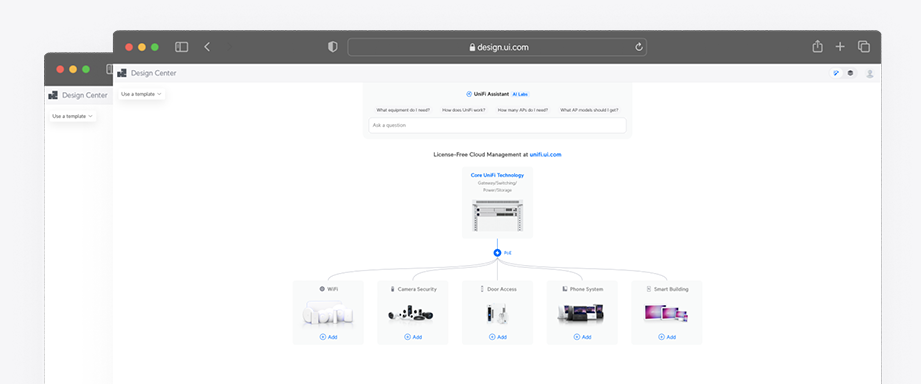Image resolution: width=921 pixels, height=384 pixels.
Task: Click the 'Ask a question' input field
Action: (497, 125)
